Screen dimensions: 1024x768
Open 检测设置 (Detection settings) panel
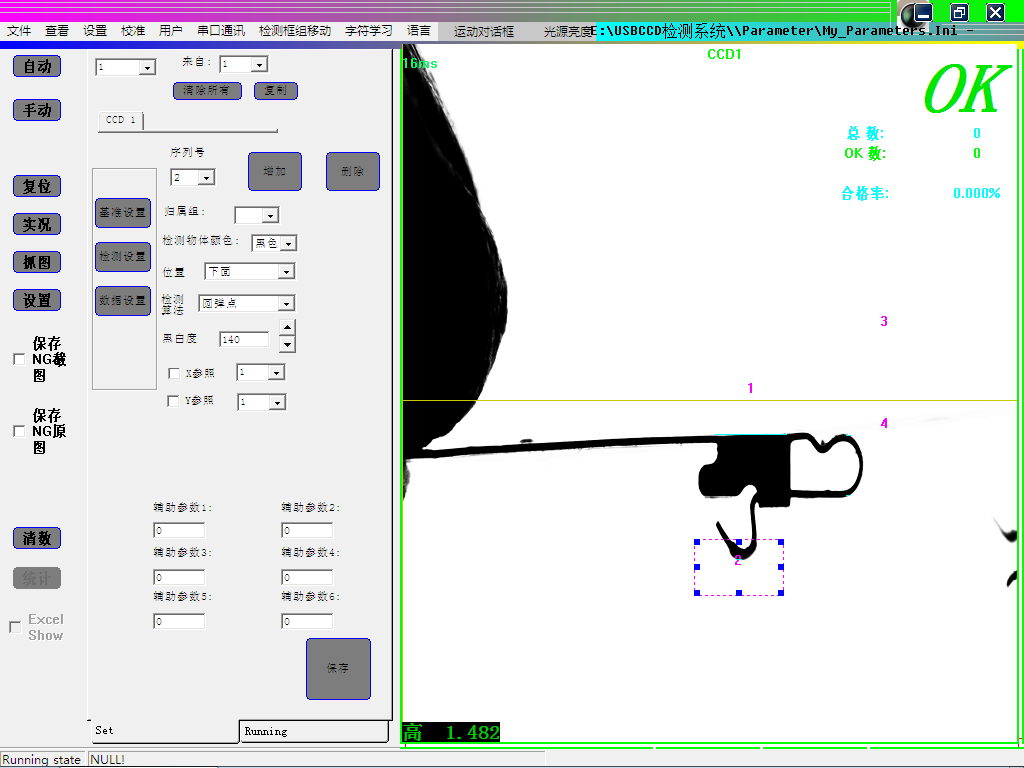pos(122,256)
